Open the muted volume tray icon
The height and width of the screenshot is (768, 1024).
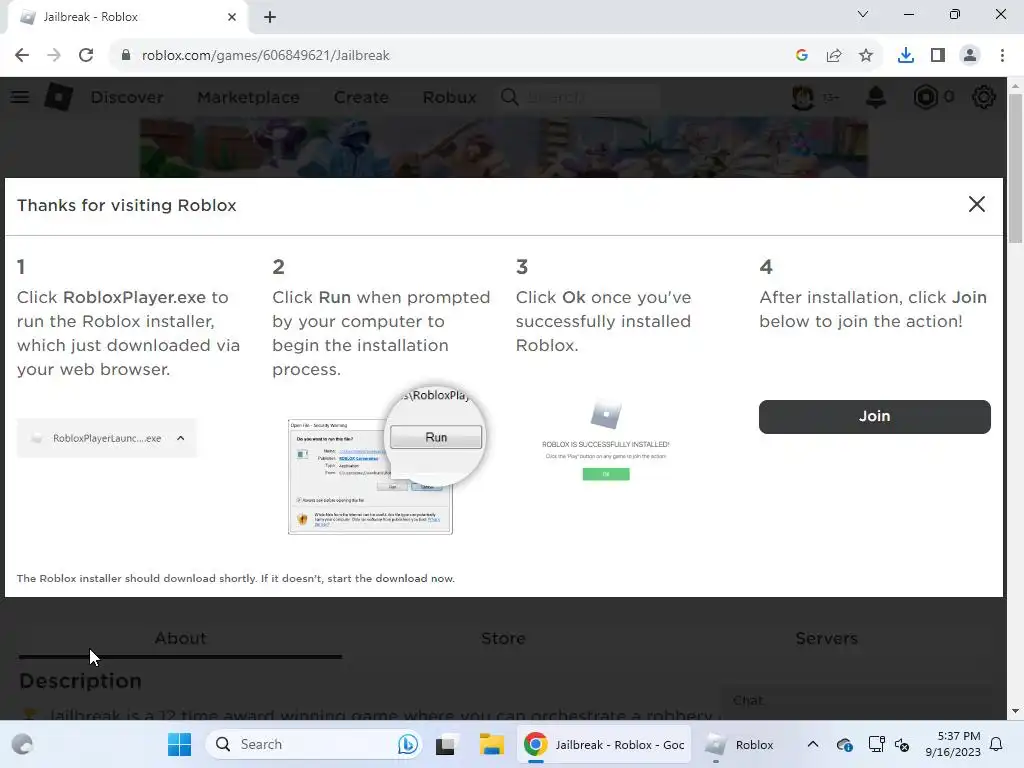pos(902,744)
